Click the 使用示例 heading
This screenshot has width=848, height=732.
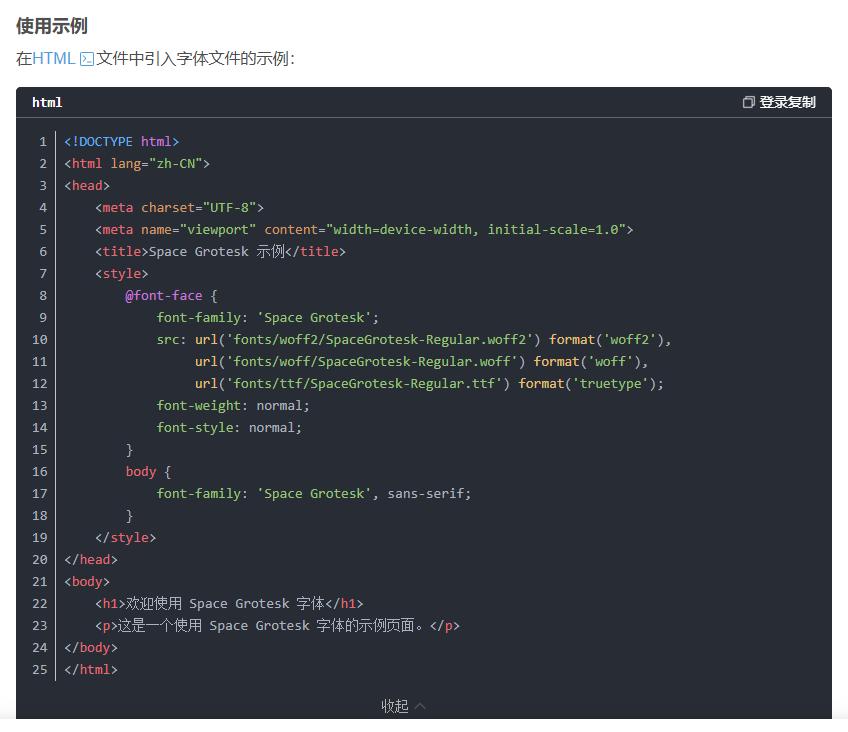[51, 25]
